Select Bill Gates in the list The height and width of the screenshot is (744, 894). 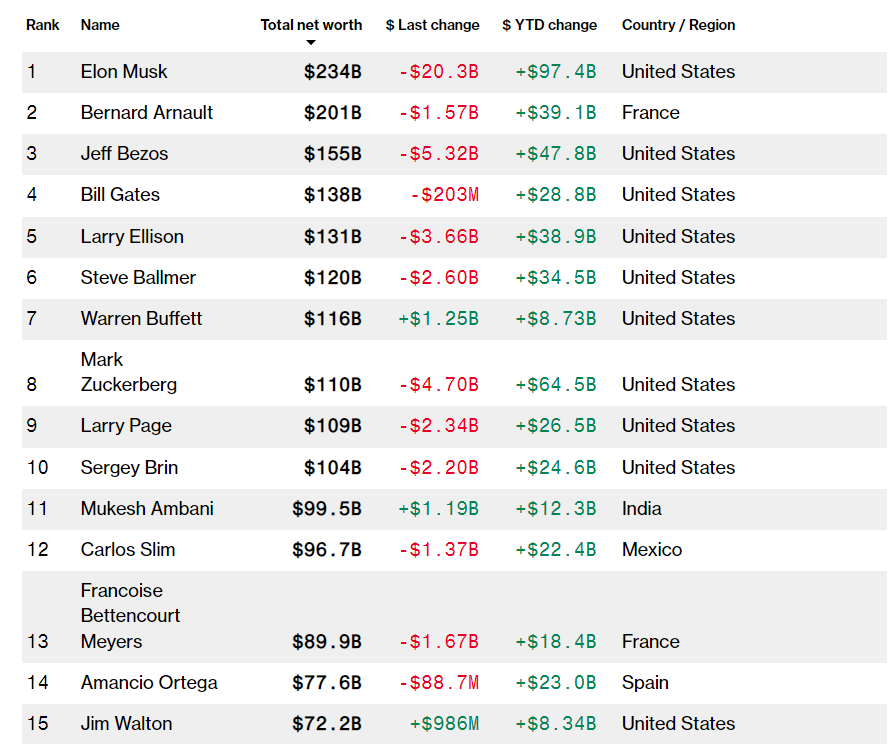pyautogui.click(x=120, y=195)
